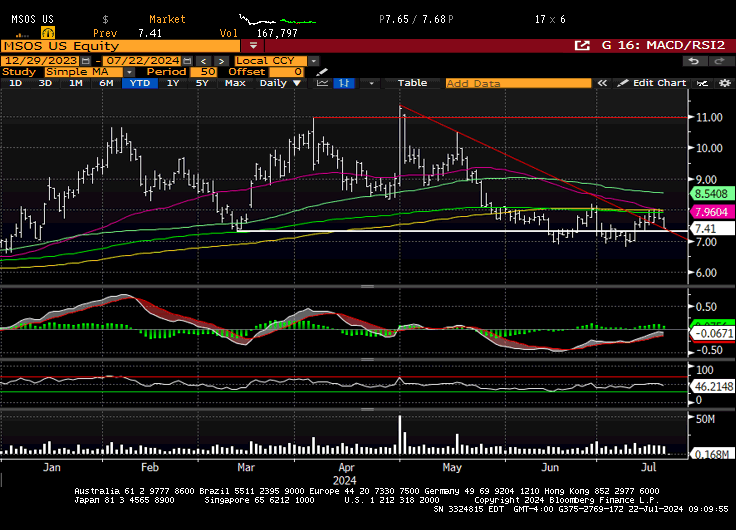
Task: Pop out chart with export icon
Action: [582, 46]
